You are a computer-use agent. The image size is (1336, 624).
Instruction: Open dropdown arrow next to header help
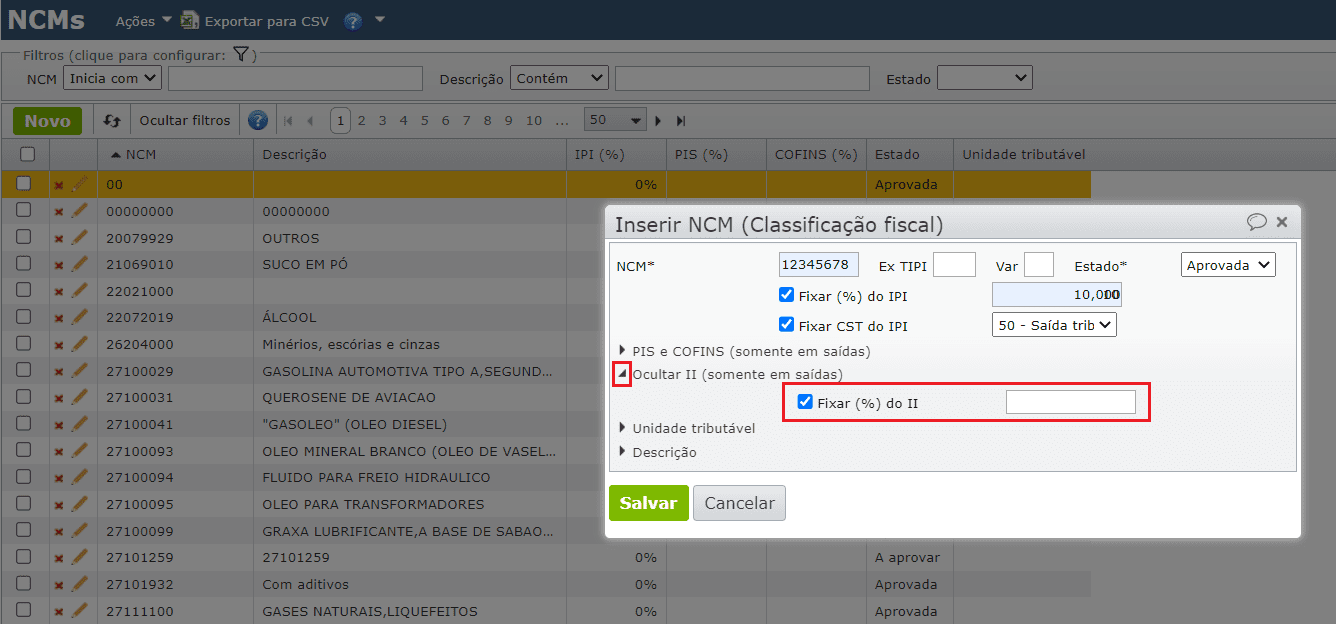coord(380,20)
